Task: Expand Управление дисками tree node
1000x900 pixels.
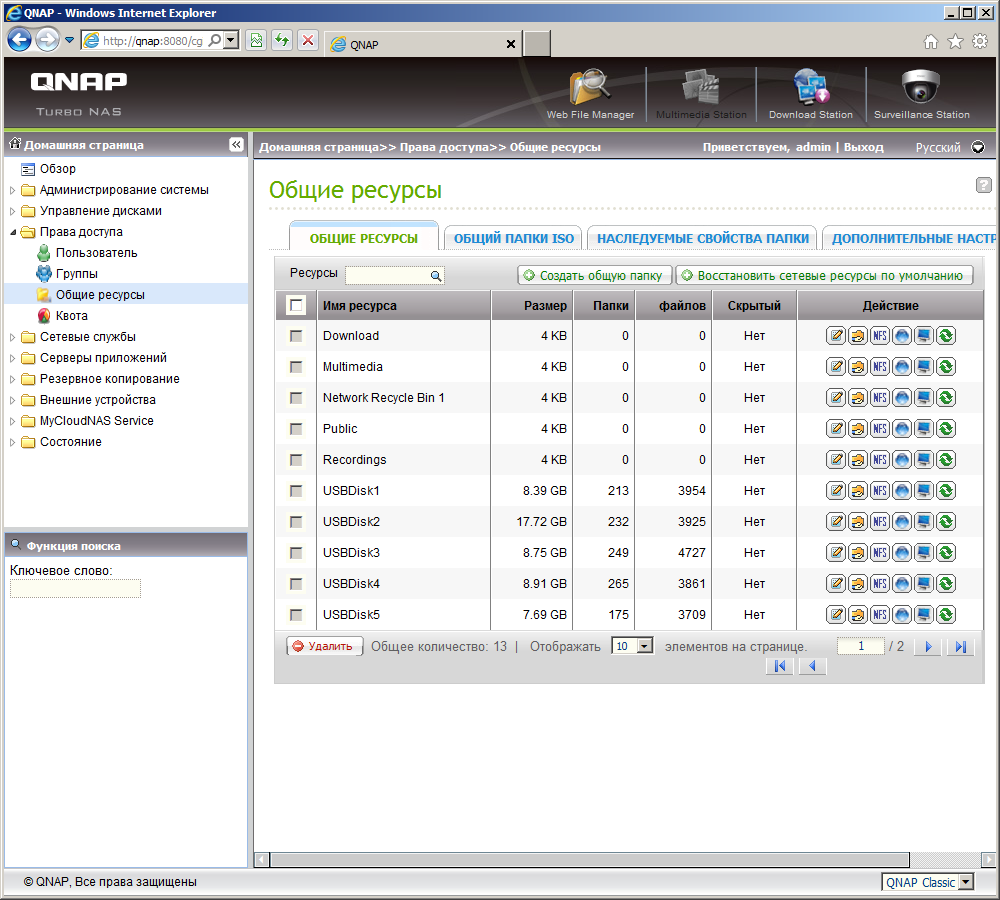Action: 12,211
